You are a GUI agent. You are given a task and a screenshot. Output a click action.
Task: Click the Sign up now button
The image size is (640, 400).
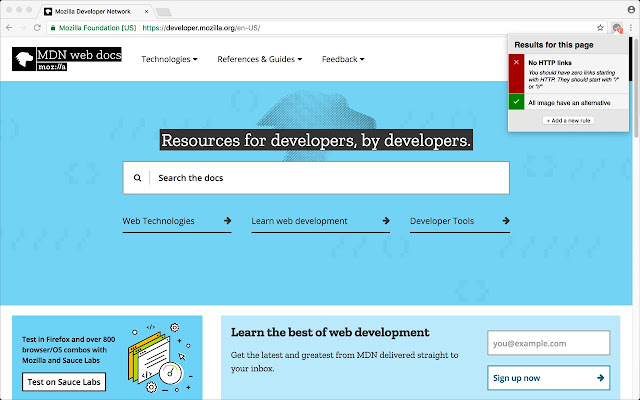tap(549, 378)
